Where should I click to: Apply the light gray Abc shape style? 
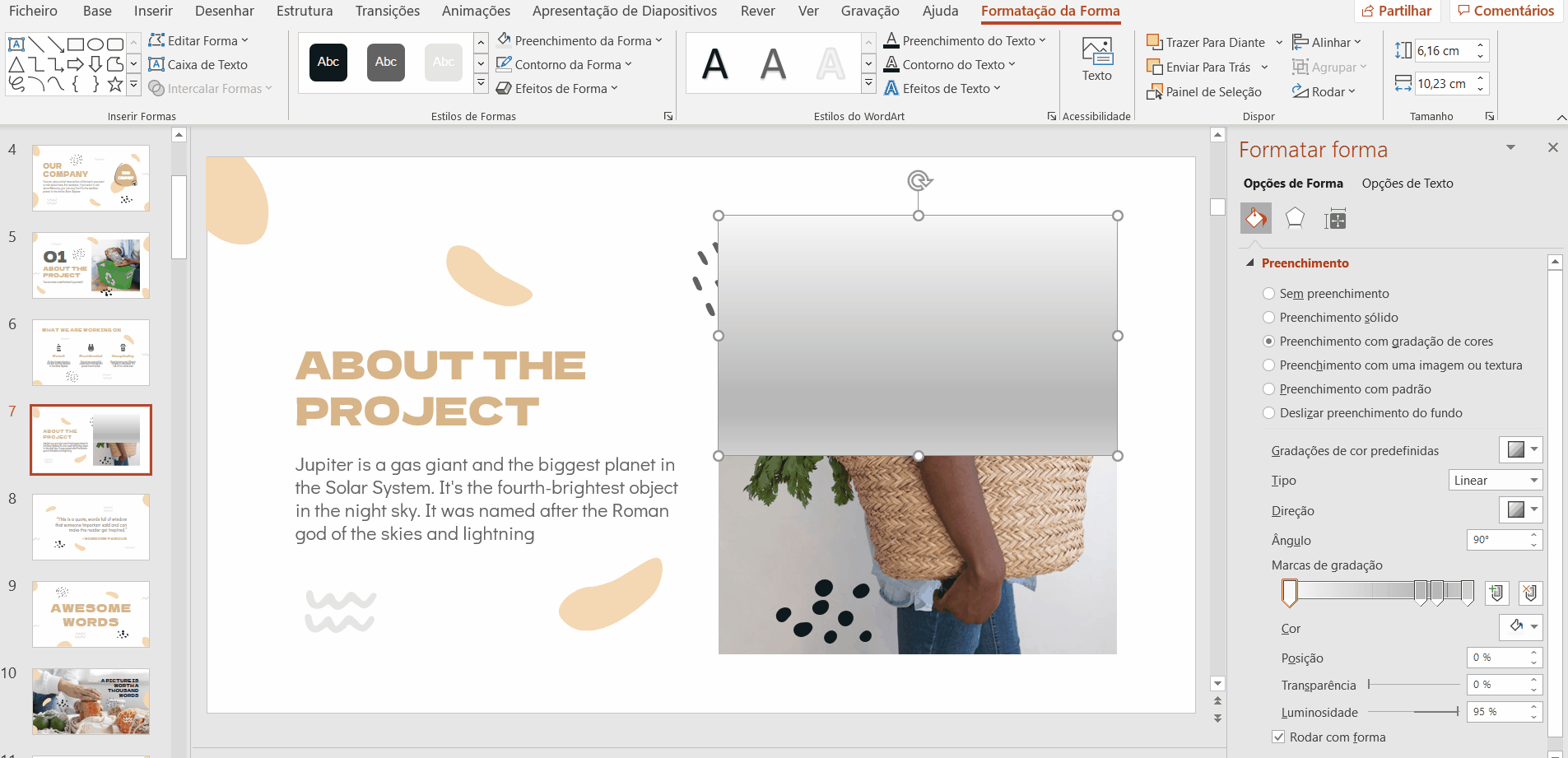coord(444,63)
